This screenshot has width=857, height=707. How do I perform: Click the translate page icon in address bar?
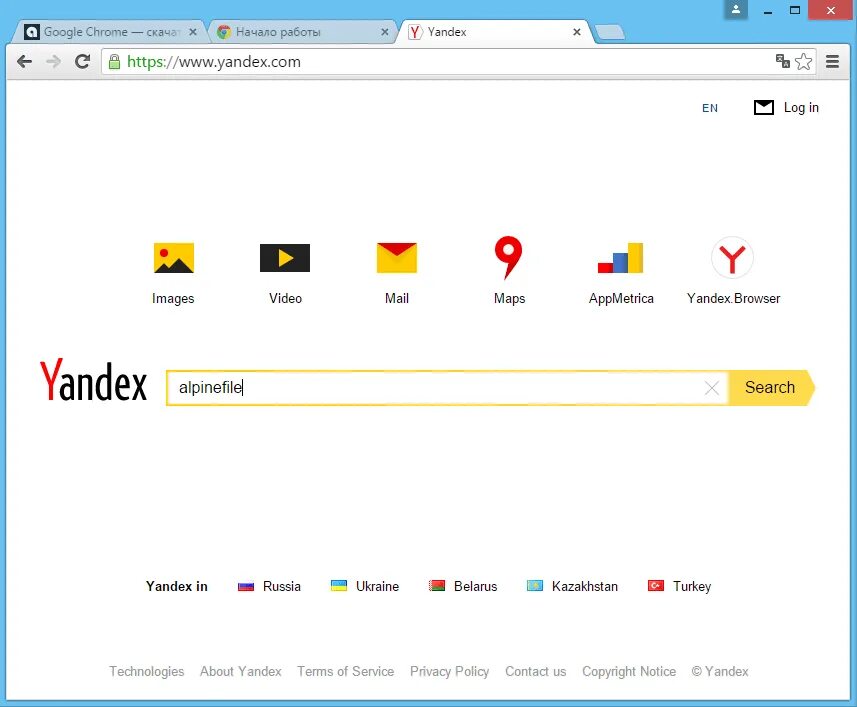(783, 61)
